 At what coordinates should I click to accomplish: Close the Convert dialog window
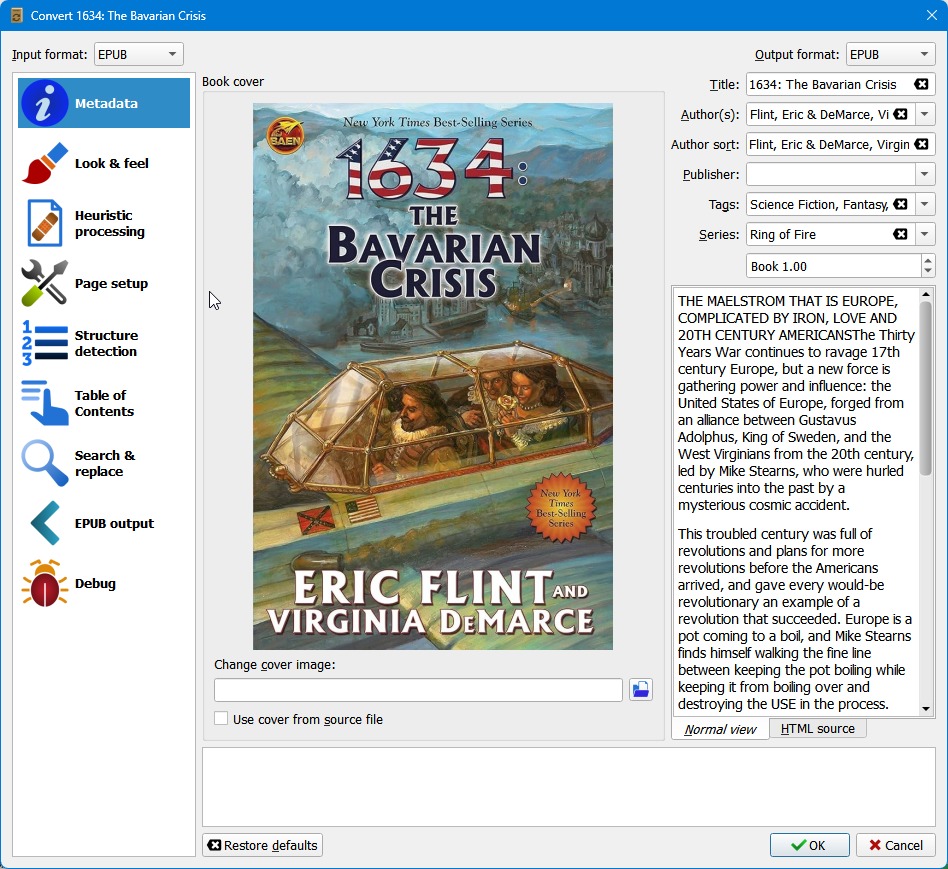(x=932, y=15)
